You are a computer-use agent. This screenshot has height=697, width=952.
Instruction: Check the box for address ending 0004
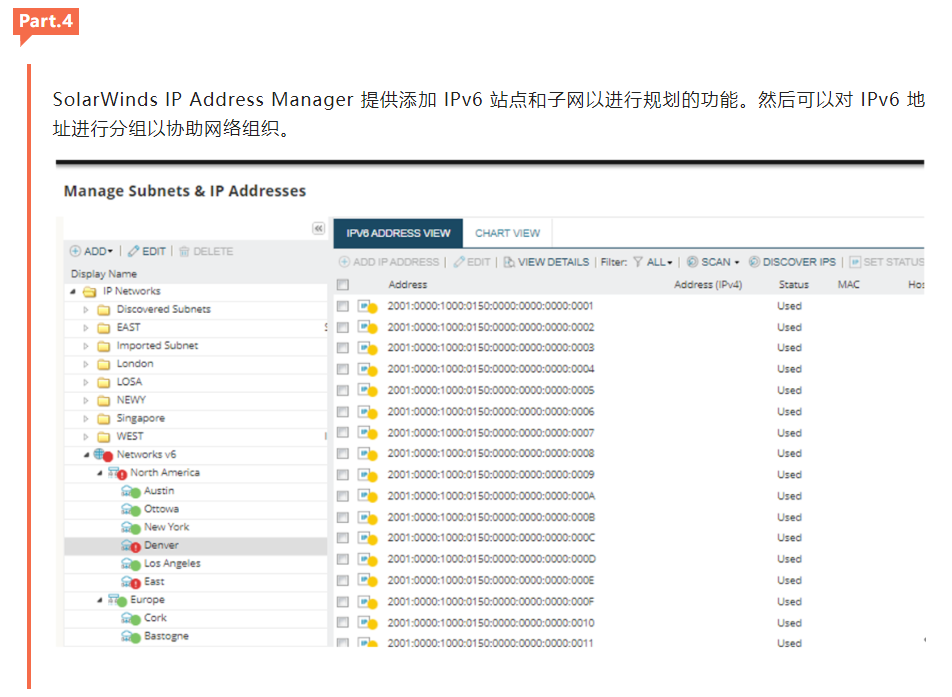[x=343, y=369]
